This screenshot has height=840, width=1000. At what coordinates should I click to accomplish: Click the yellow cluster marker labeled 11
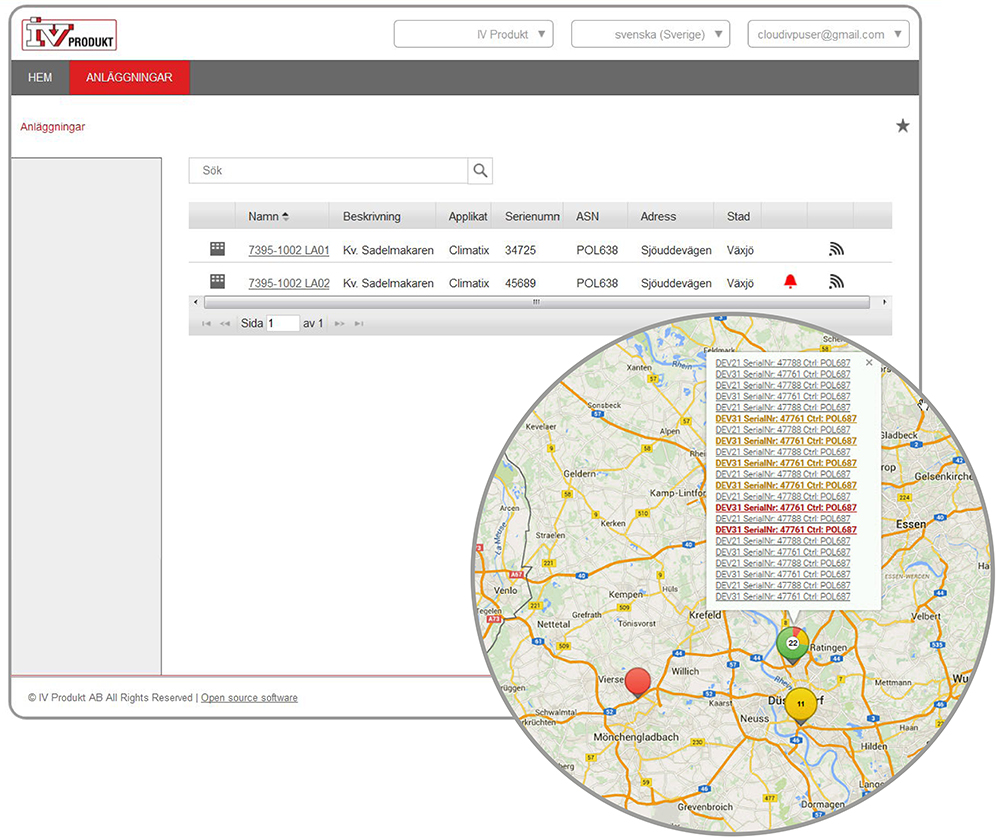[x=801, y=705]
